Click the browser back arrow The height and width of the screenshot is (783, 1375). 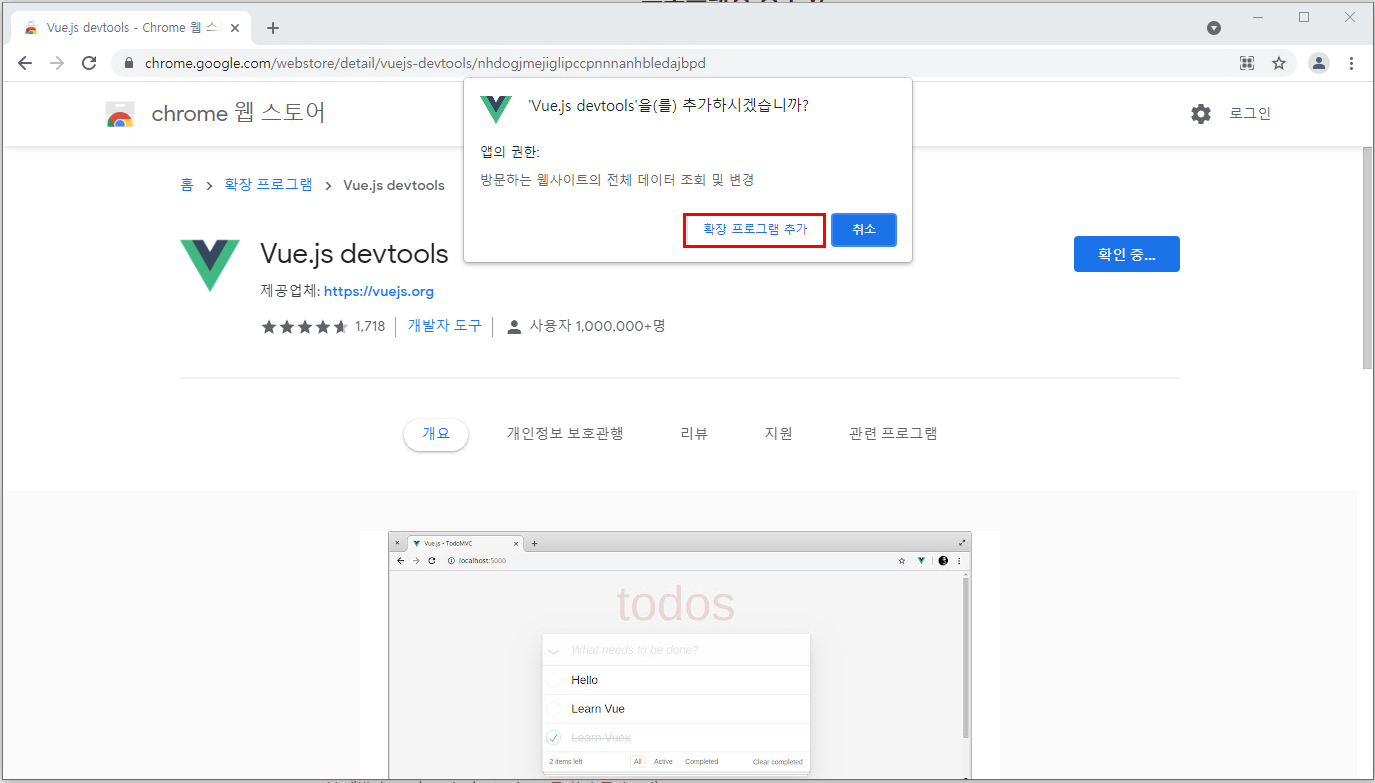pos(25,63)
